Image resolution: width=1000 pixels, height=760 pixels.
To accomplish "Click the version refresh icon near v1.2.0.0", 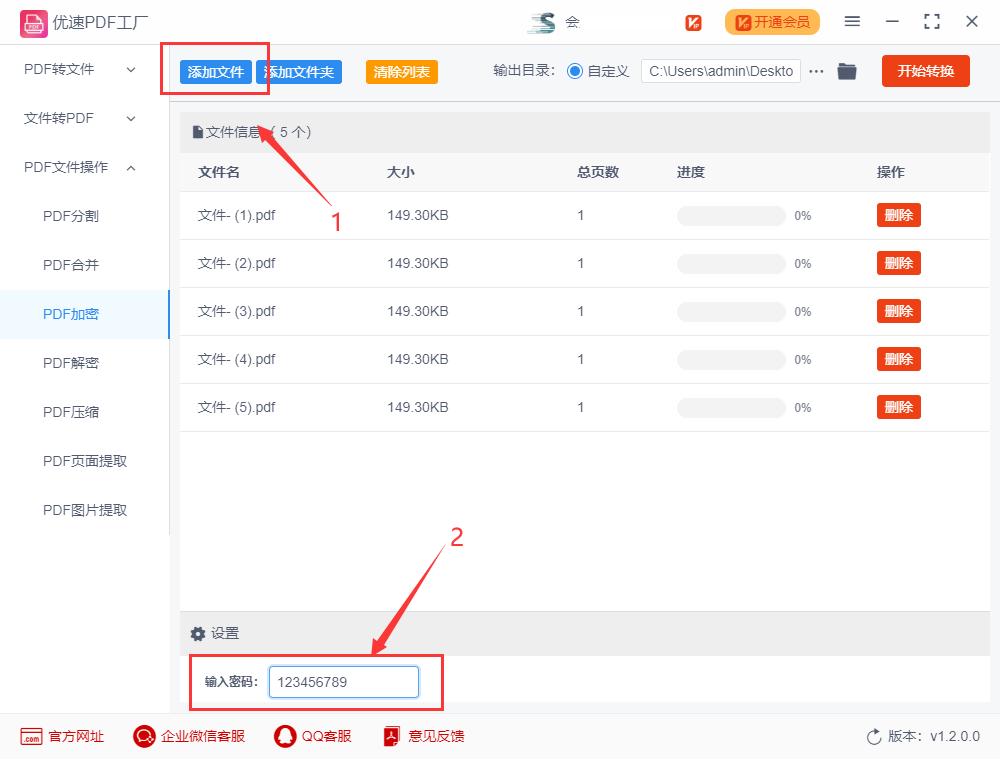I will [x=871, y=736].
